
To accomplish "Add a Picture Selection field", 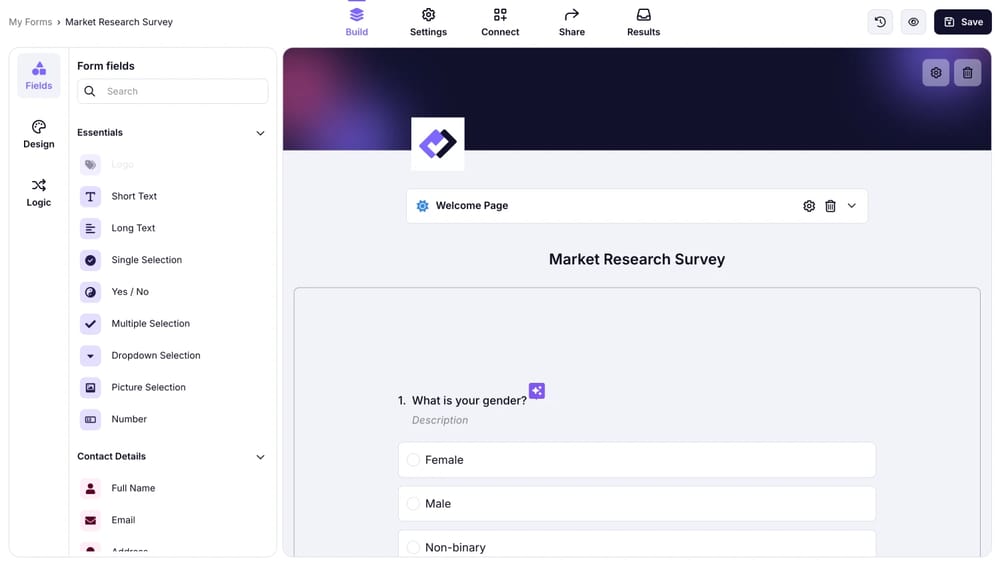I will 148,387.
